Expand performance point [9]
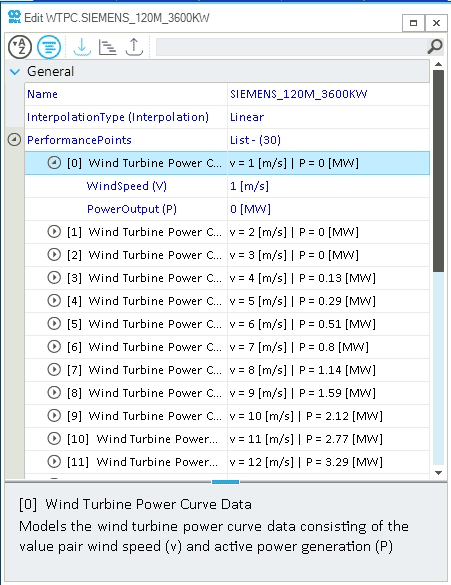 tap(54, 416)
